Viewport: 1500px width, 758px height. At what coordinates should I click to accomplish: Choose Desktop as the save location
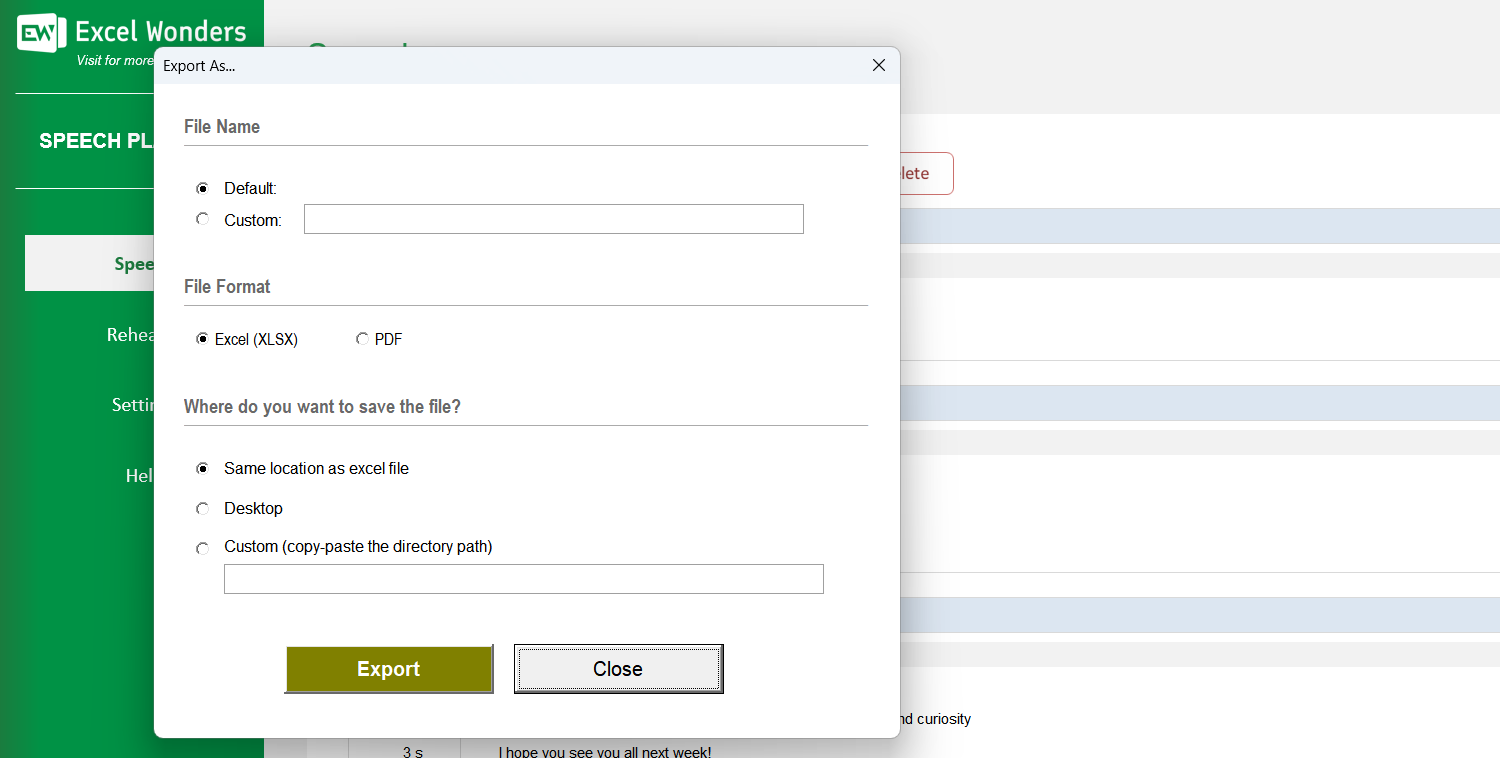click(x=203, y=508)
